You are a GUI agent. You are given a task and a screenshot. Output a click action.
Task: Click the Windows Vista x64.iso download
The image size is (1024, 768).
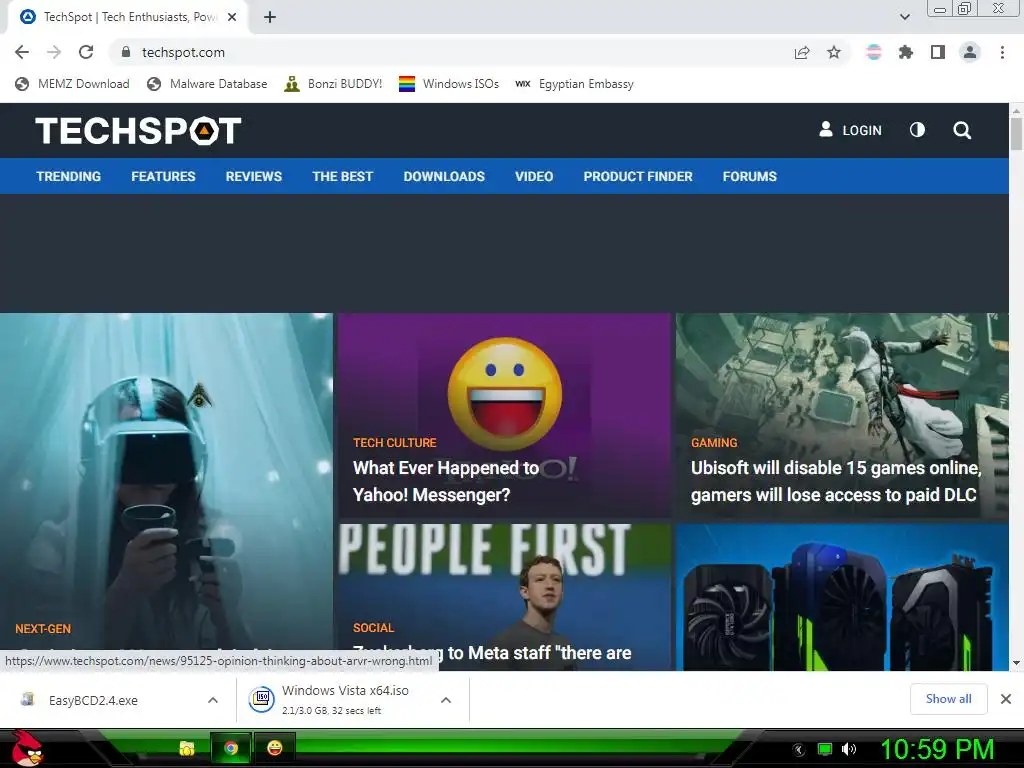[345, 699]
